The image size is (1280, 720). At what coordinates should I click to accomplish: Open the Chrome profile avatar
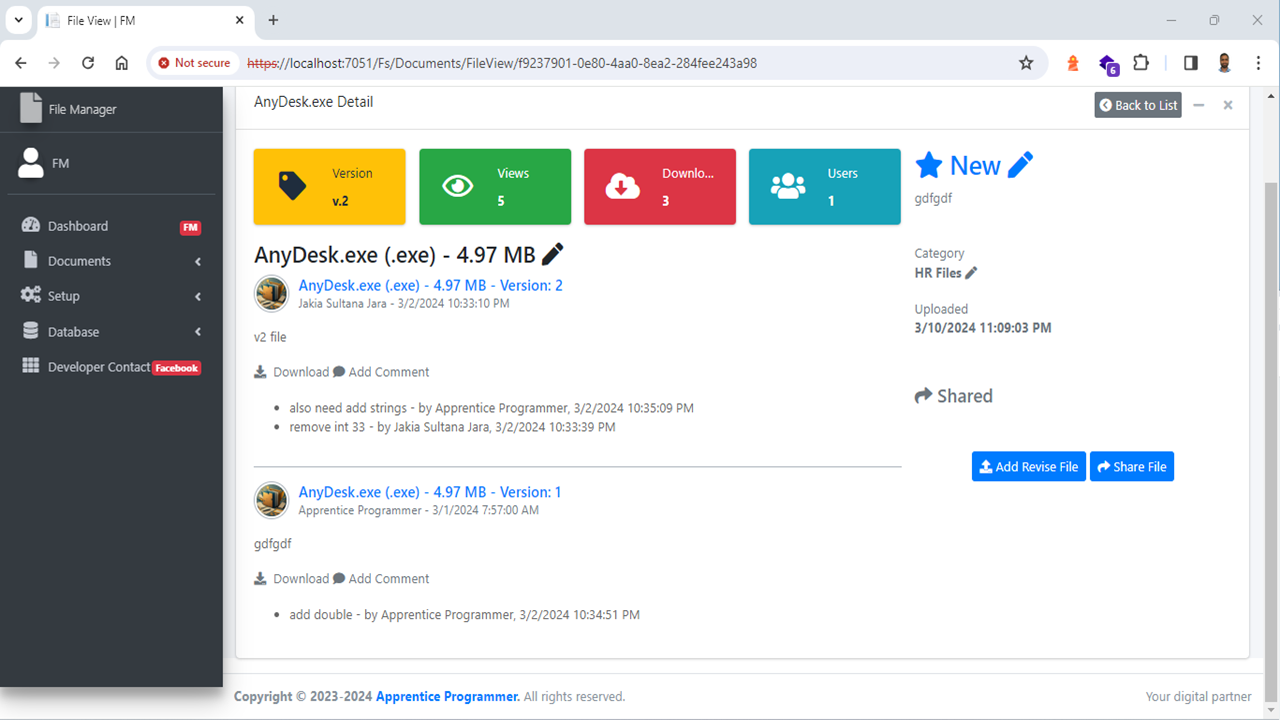click(x=1224, y=63)
